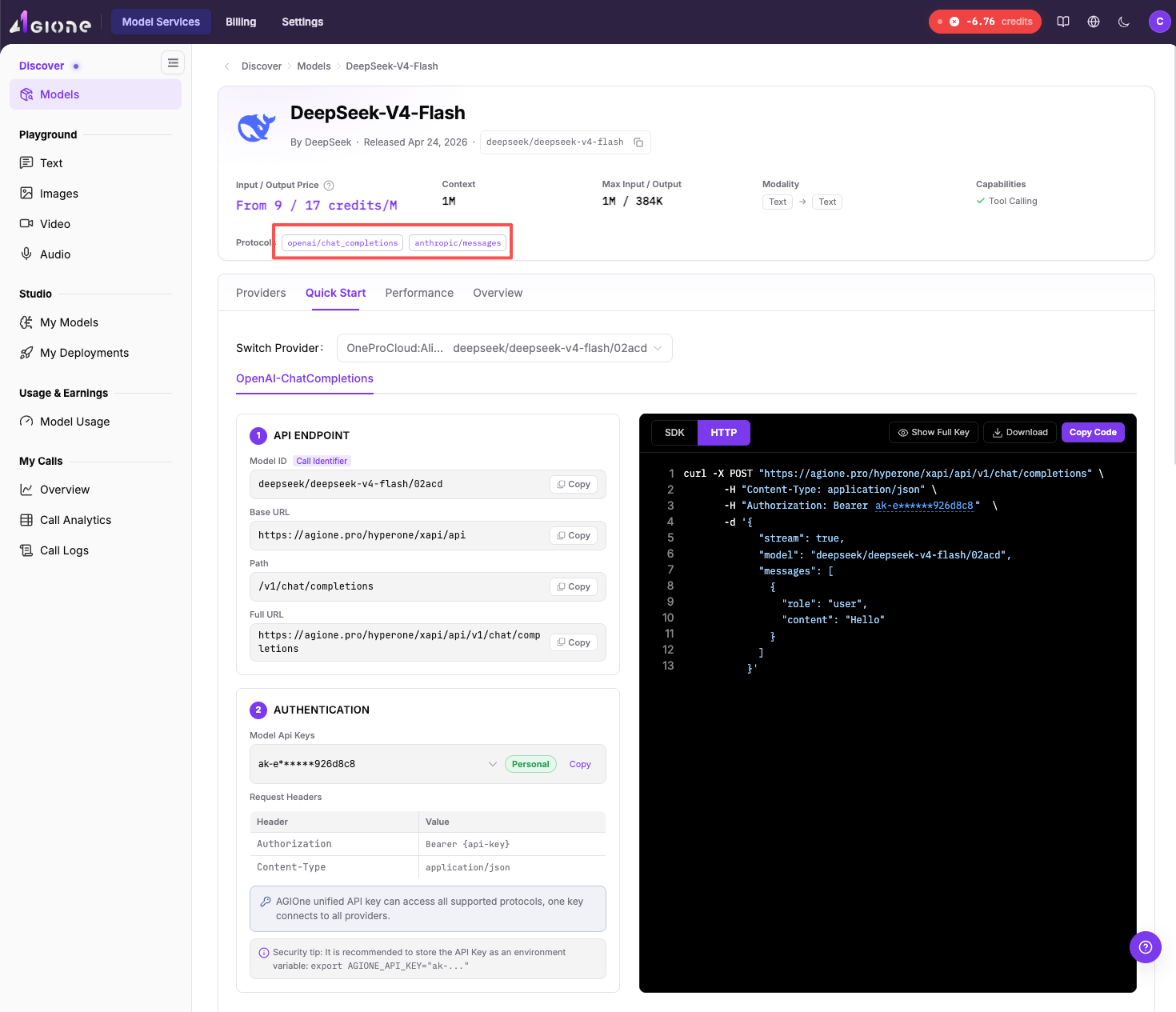Open the floating help button
The width and height of the screenshot is (1176, 1012).
coord(1145,947)
